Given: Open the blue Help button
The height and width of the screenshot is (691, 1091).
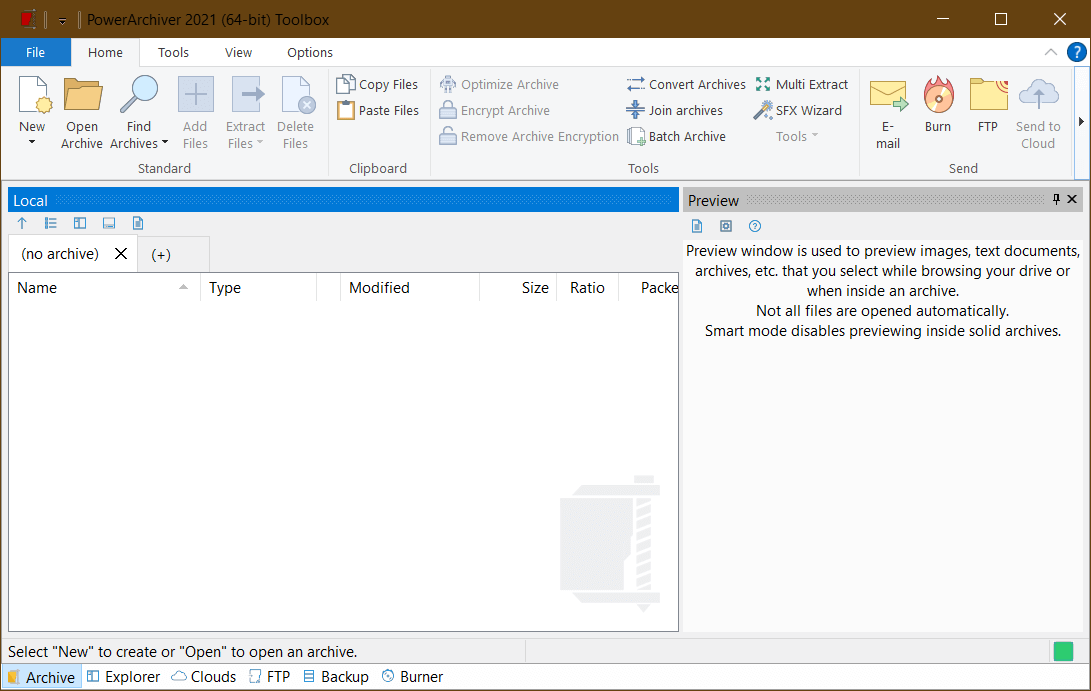Looking at the screenshot, I should [1076, 52].
